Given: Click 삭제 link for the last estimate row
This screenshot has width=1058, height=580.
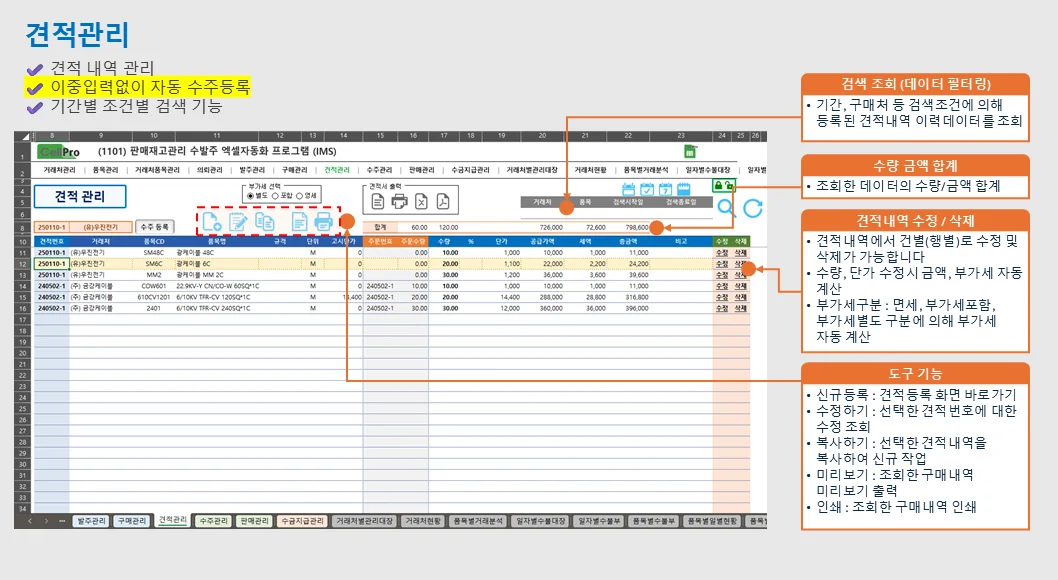Looking at the screenshot, I should [x=741, y=309].
